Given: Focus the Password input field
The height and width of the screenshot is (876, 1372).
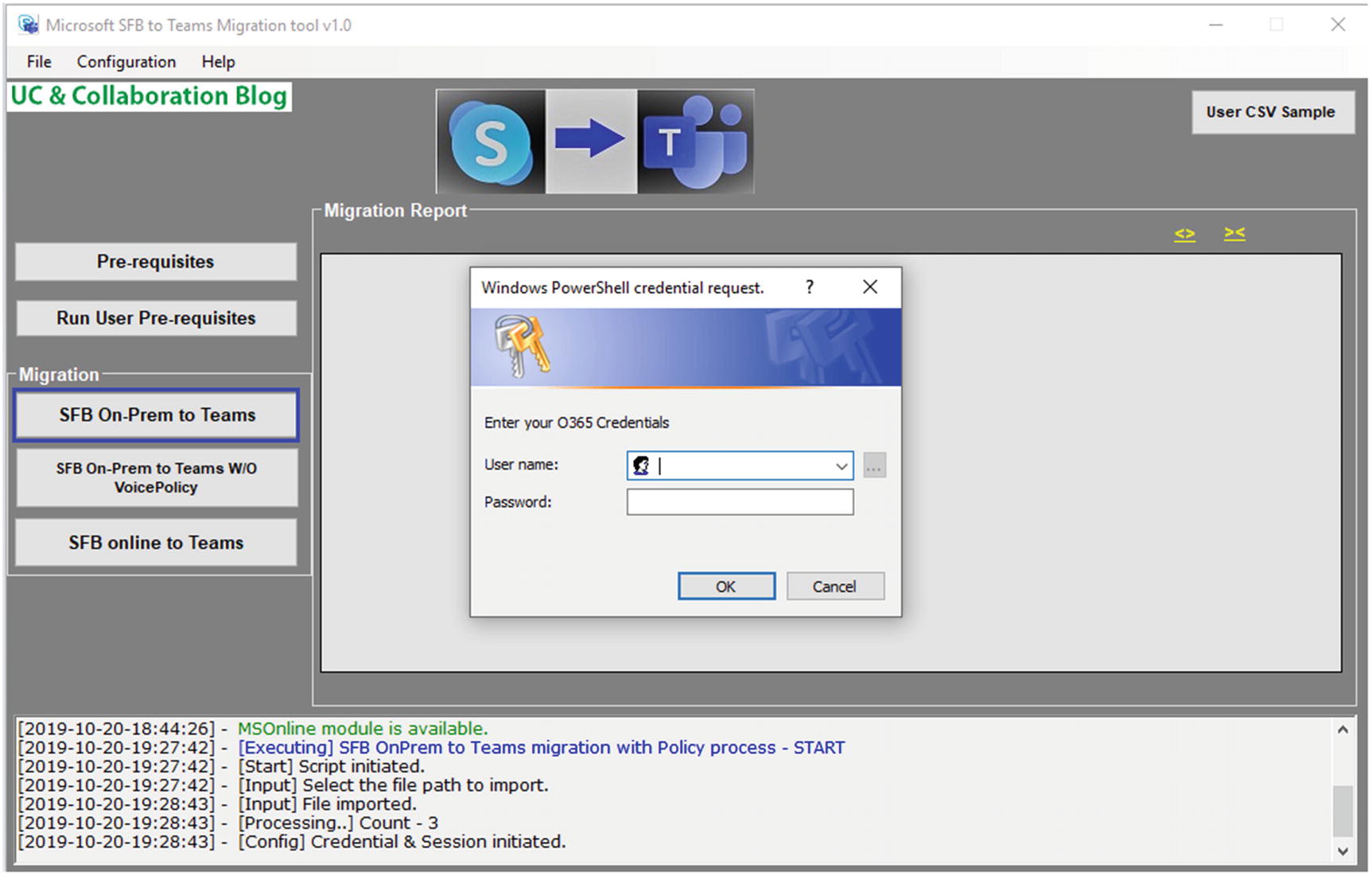Looking at the screenshot, I should 740,502.
